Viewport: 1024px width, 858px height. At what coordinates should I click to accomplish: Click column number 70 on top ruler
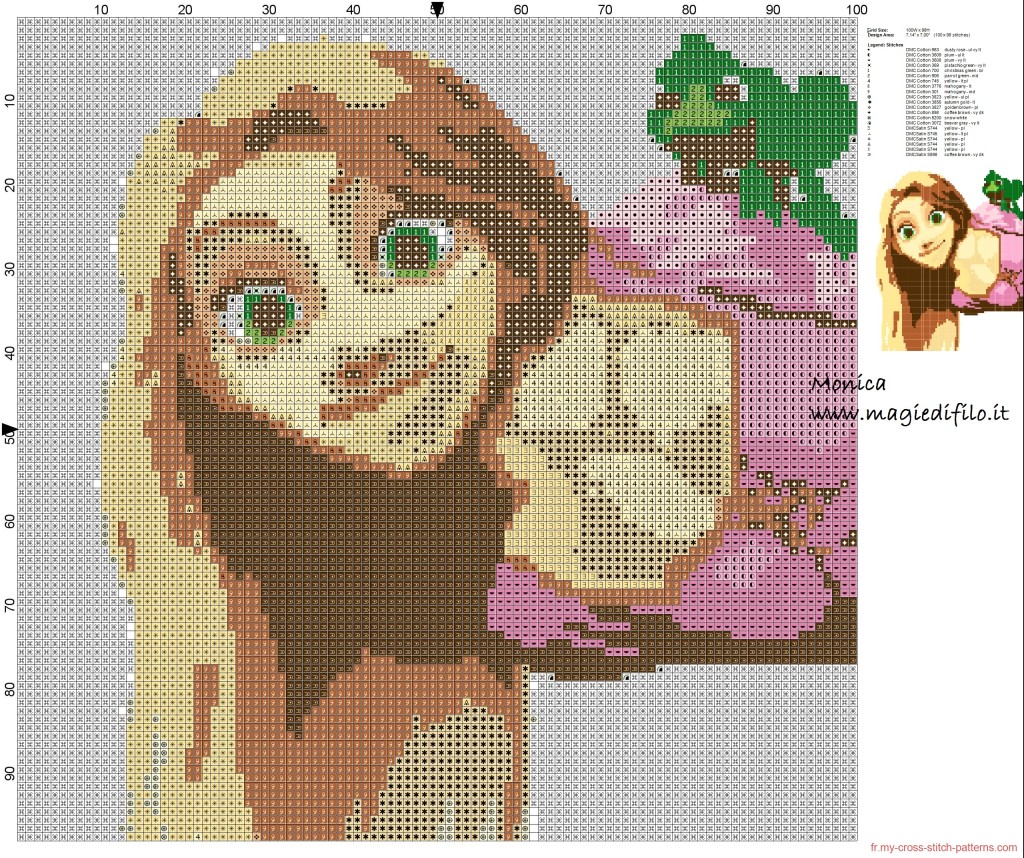coord(605,10)
